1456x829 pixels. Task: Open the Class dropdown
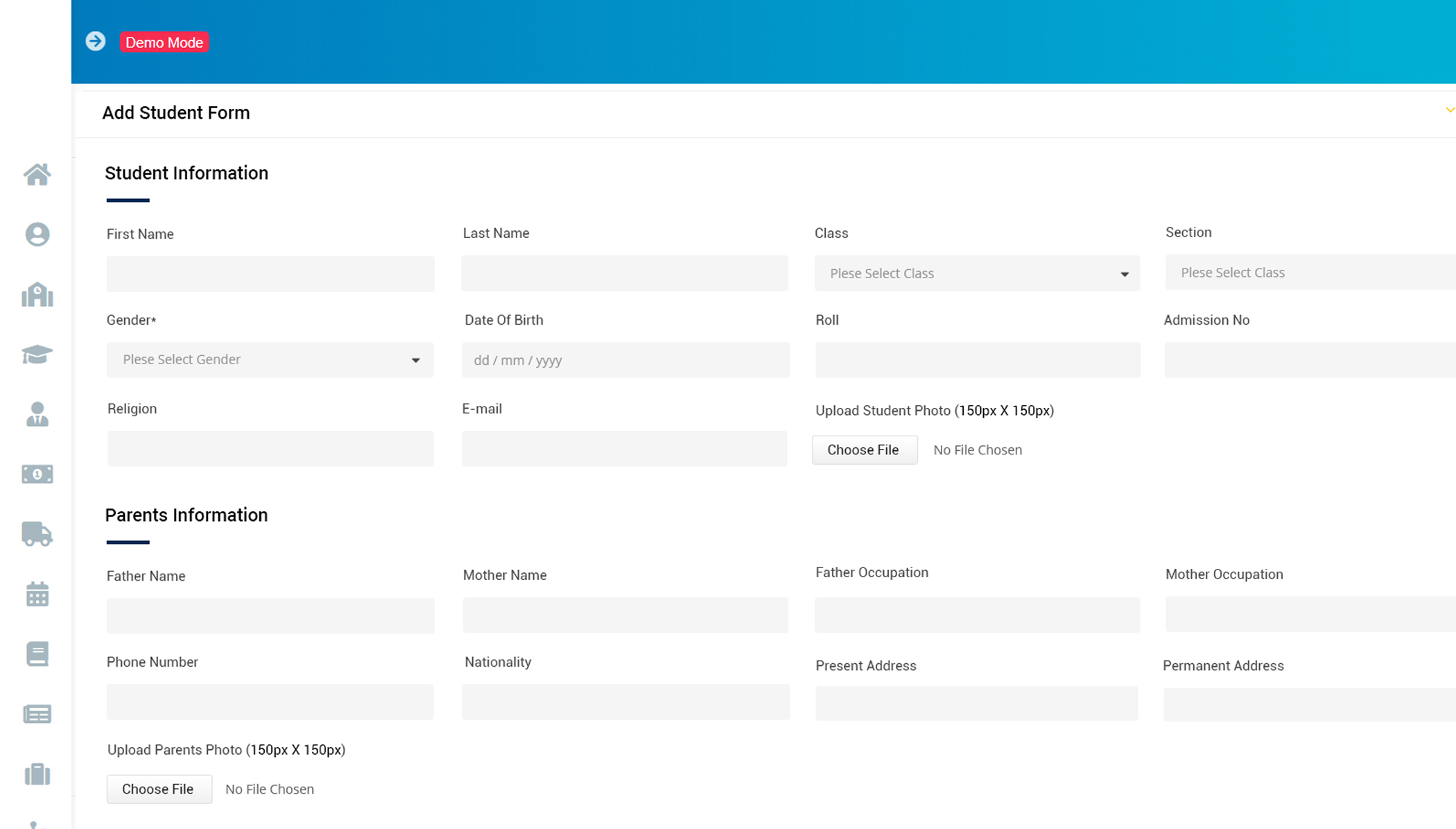(x=977, y=273)
